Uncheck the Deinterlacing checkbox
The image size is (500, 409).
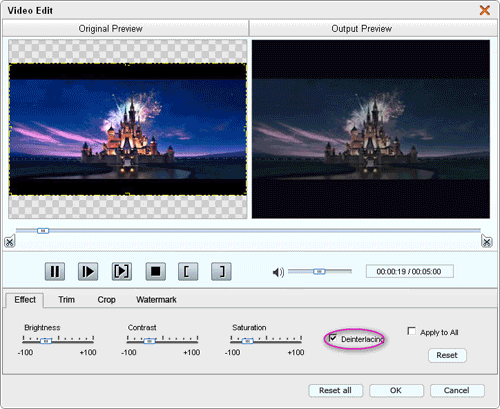333,338
